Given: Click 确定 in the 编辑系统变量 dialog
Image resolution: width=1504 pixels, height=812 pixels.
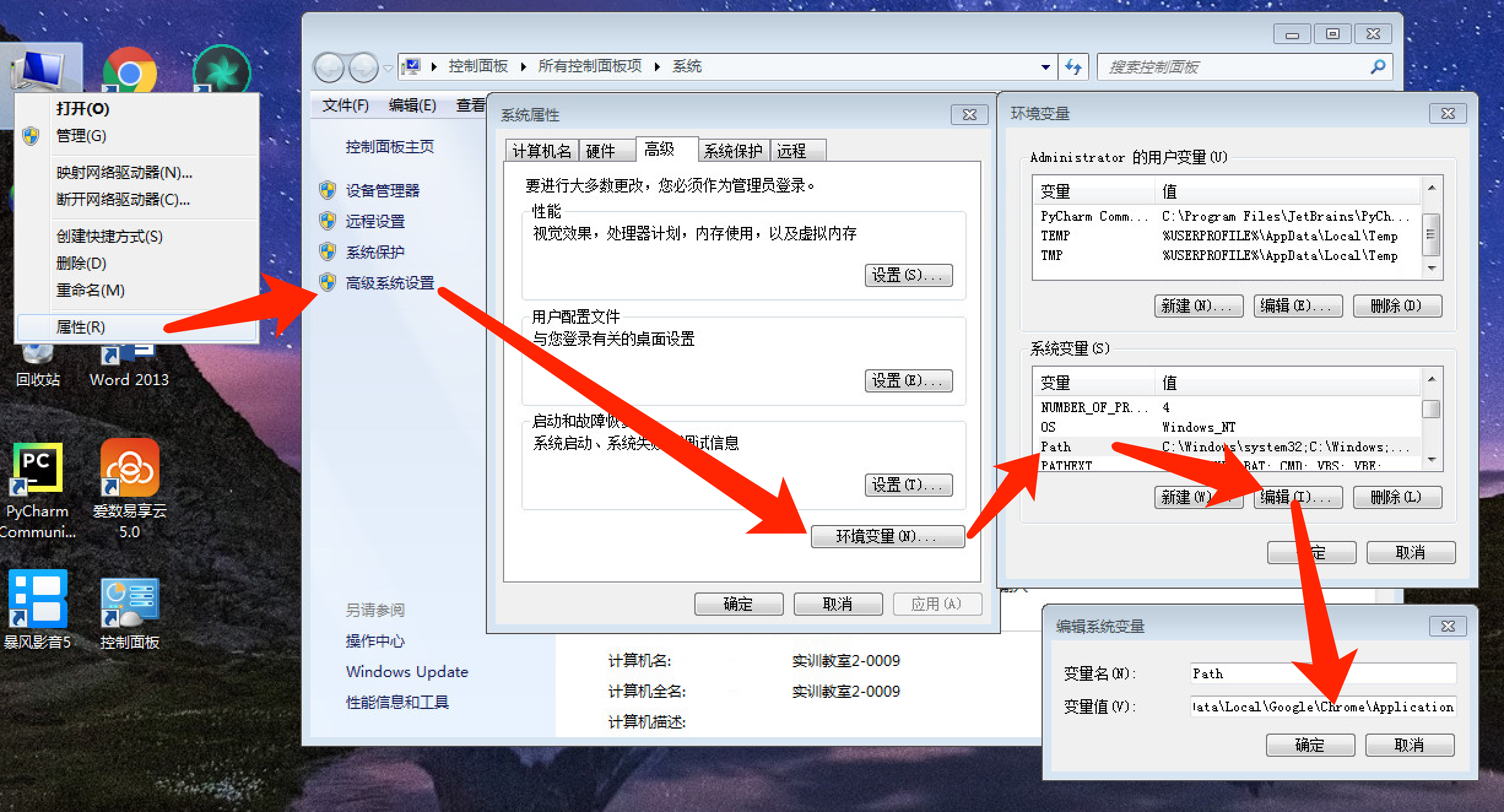Looking at the screenshot, I should [1310, 745].
